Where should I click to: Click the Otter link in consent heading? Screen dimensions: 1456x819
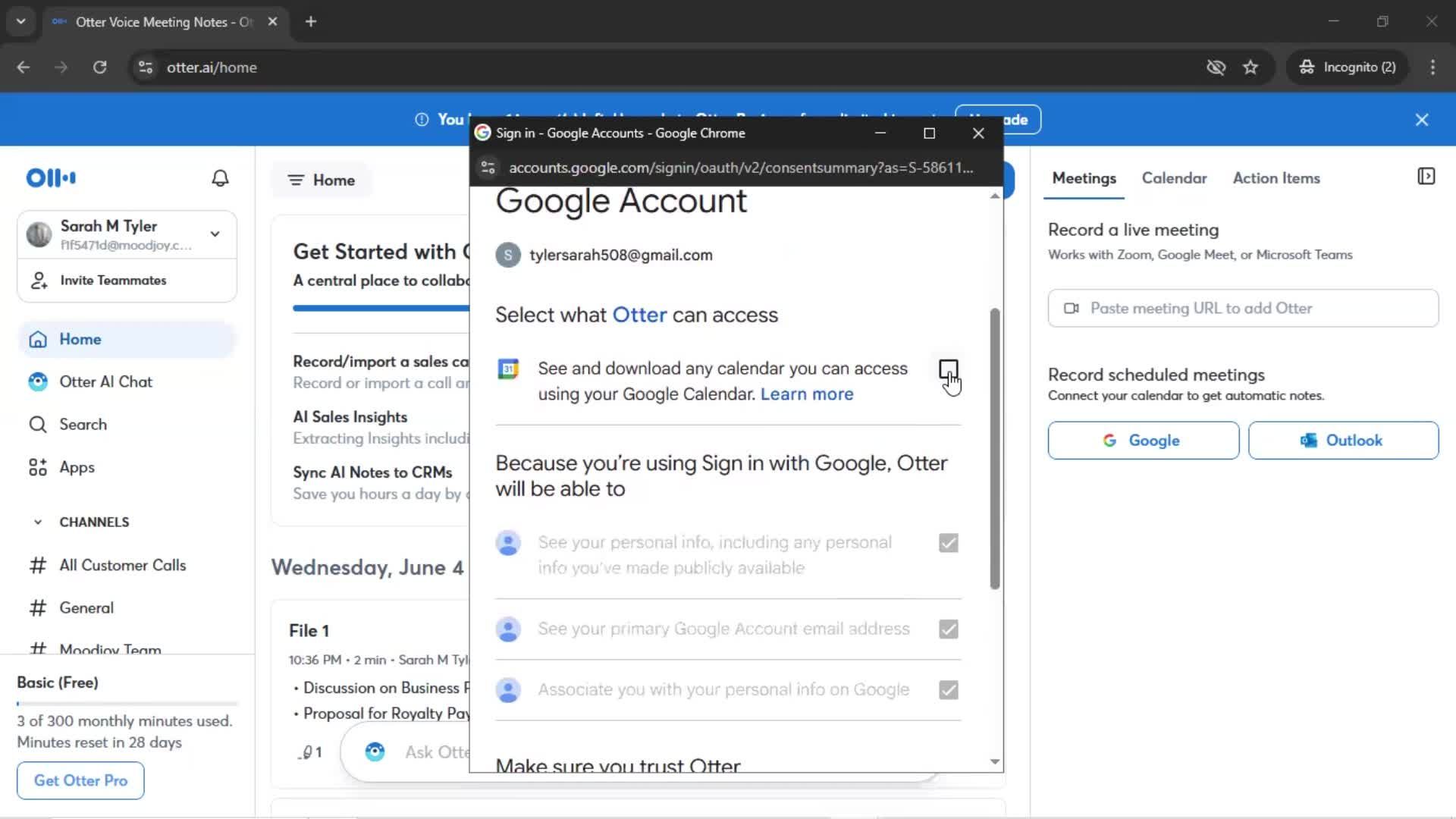coord(639,315)
